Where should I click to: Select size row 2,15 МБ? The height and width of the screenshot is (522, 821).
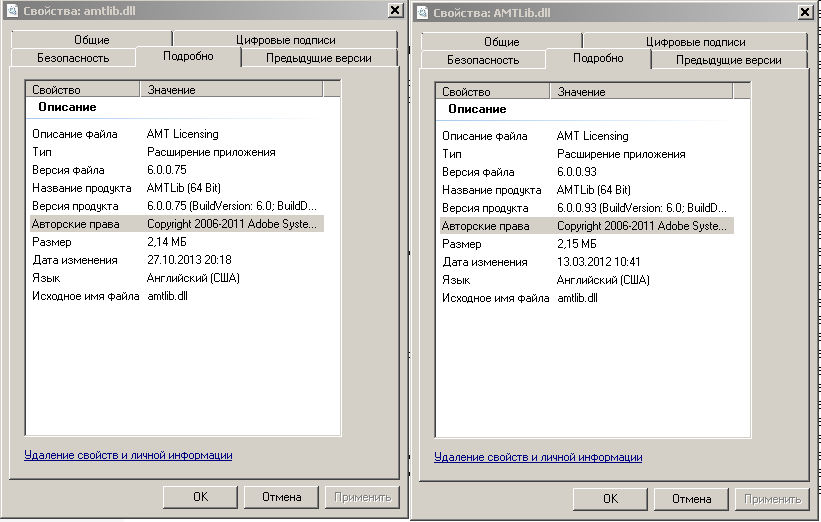tap(586, 244)
